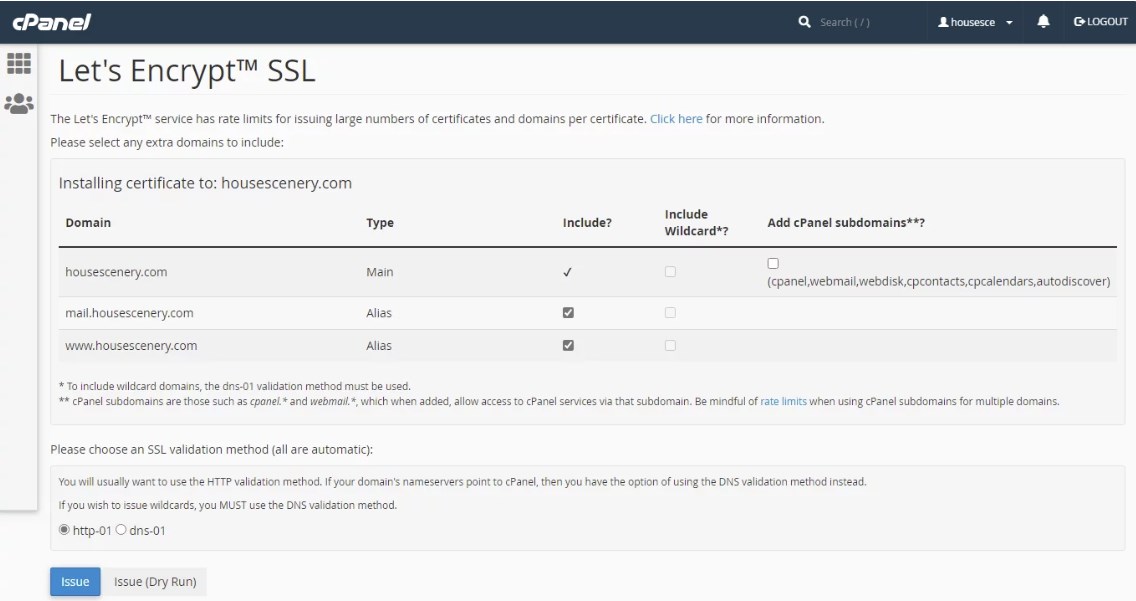Toggle wildcard checkbox for housescenery.com main domain
1136x601 pixels.
670,272
